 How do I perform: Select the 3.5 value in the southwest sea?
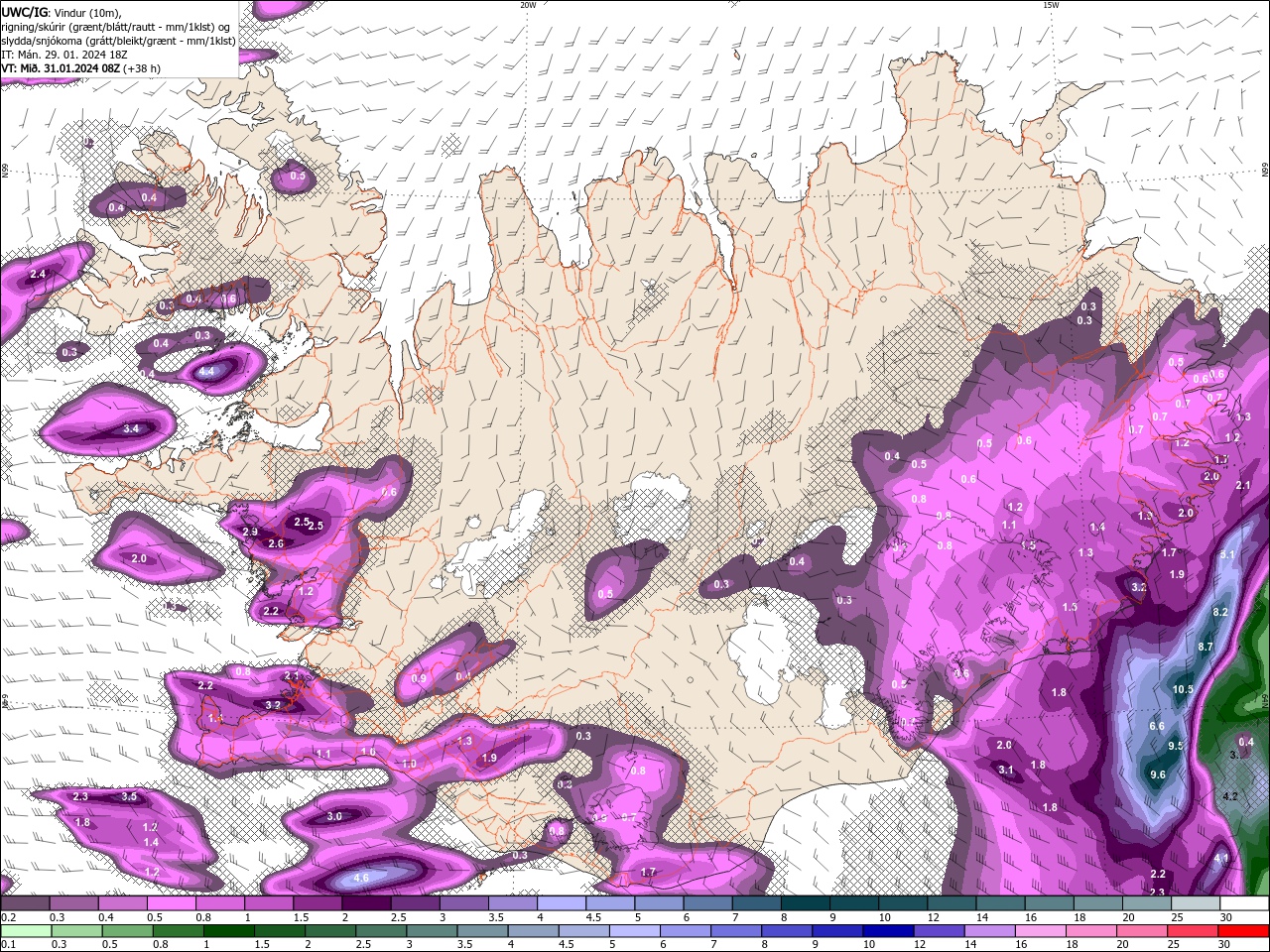pos(129,796)
